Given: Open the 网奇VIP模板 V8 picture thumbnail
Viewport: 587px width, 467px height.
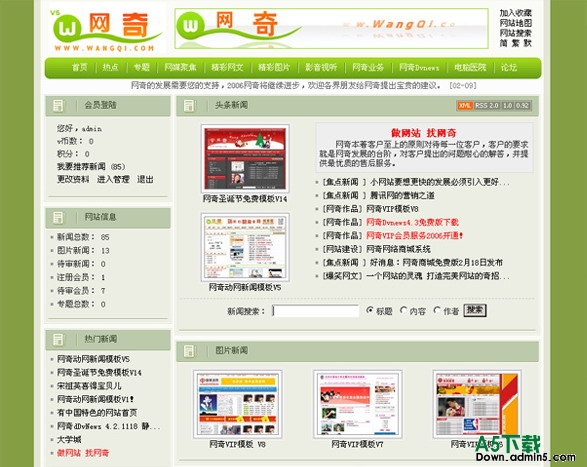Looking at the screenshot, I should 237,404.
